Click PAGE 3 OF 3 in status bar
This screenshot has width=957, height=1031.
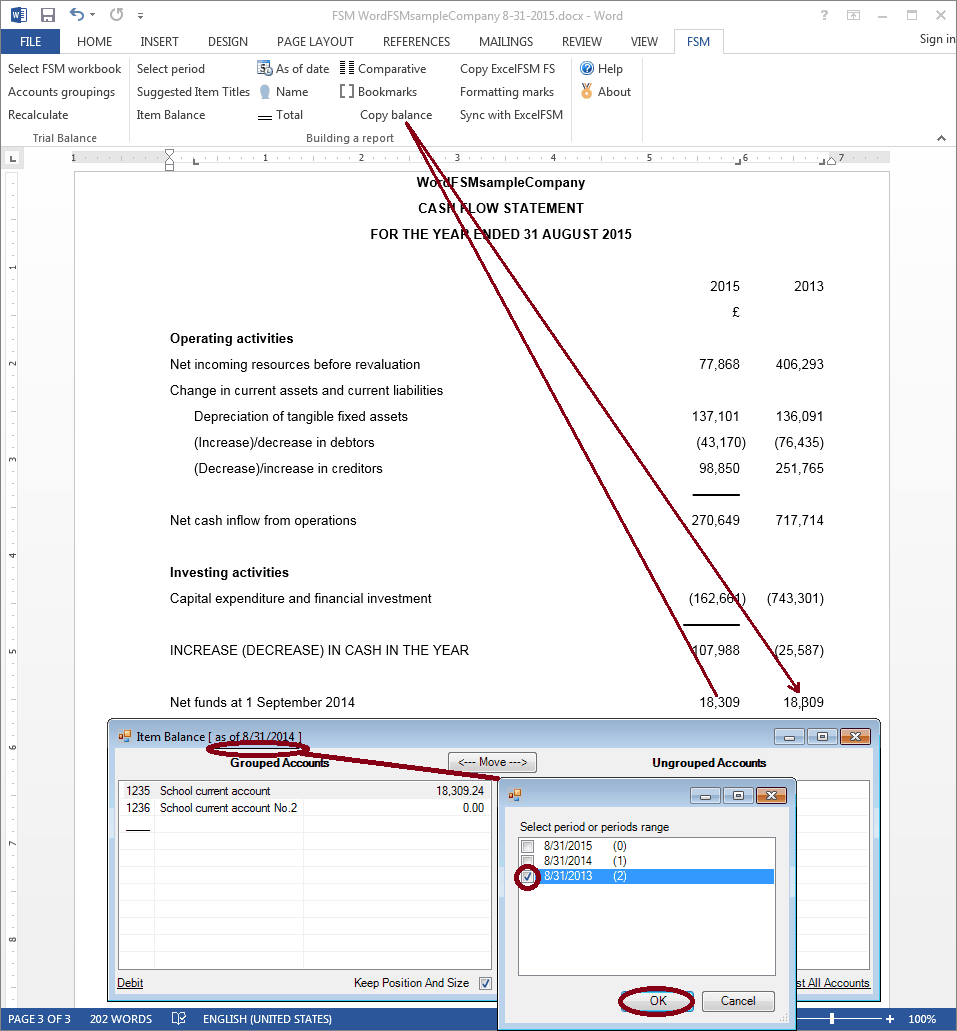(39, 1019)
